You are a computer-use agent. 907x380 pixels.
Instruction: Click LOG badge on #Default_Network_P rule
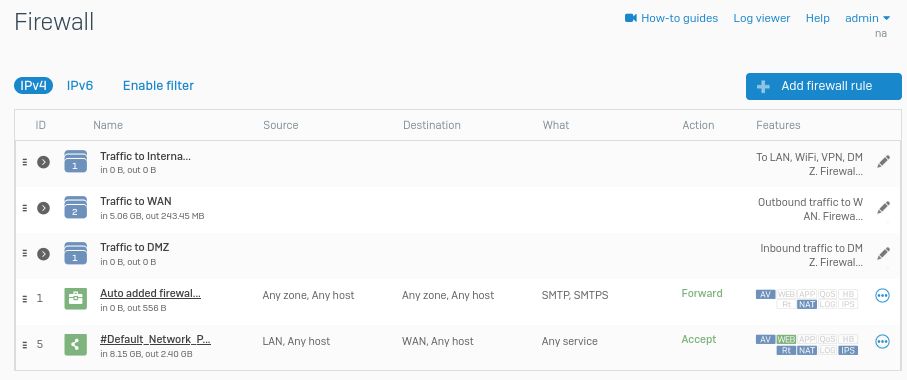[x=827, y=350]
